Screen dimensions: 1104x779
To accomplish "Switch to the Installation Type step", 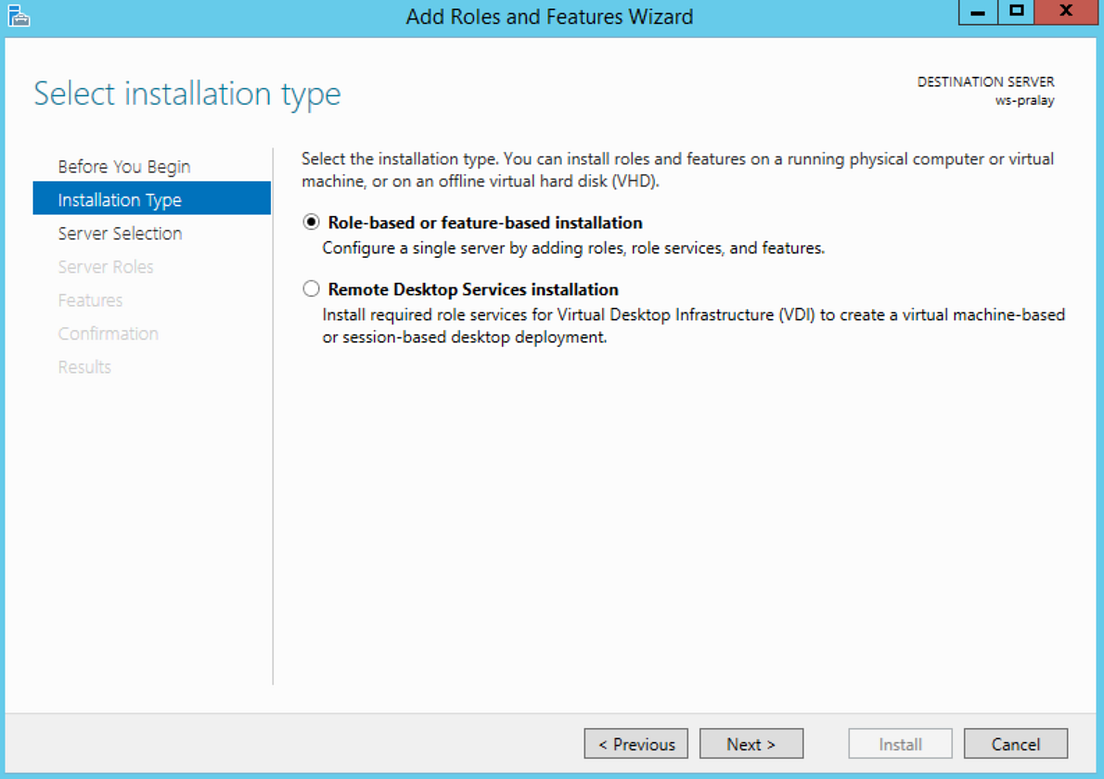I will 120,199.
